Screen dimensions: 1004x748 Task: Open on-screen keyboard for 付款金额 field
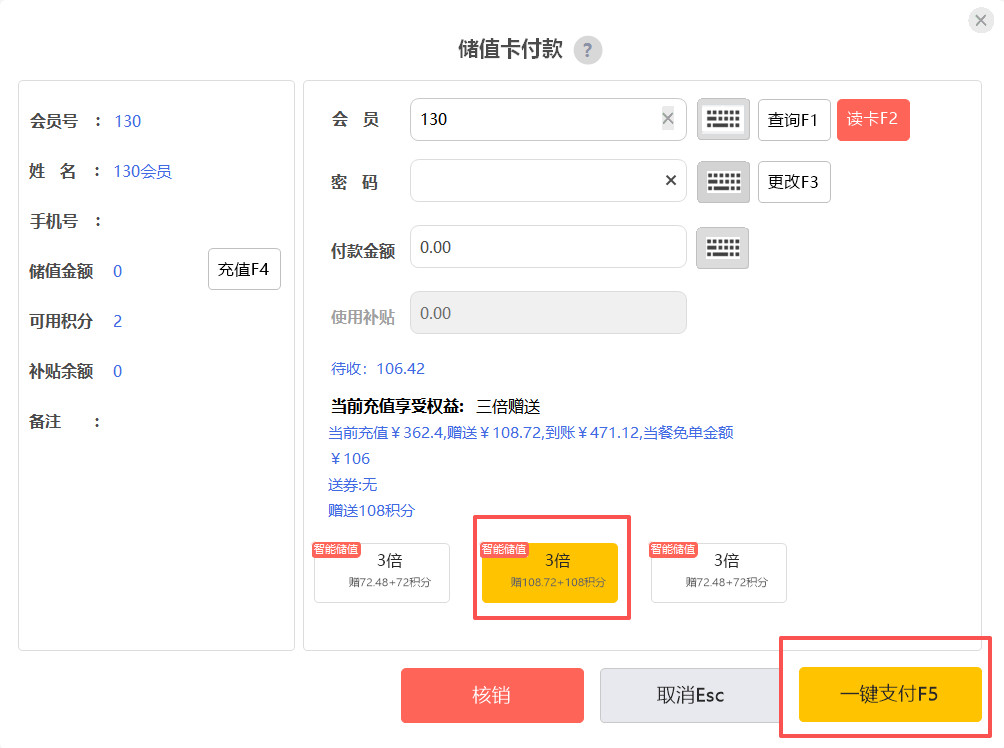click(722, 248)
